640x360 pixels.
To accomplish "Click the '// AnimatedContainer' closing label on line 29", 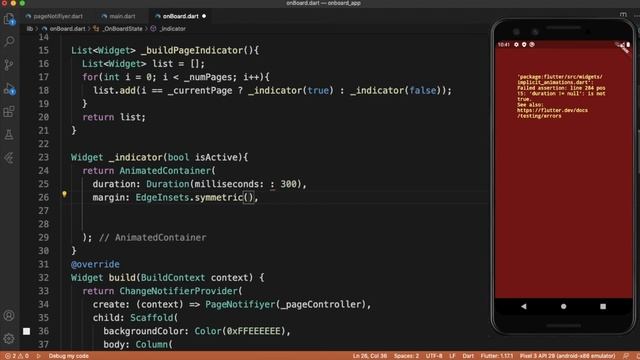I will 152,238.
